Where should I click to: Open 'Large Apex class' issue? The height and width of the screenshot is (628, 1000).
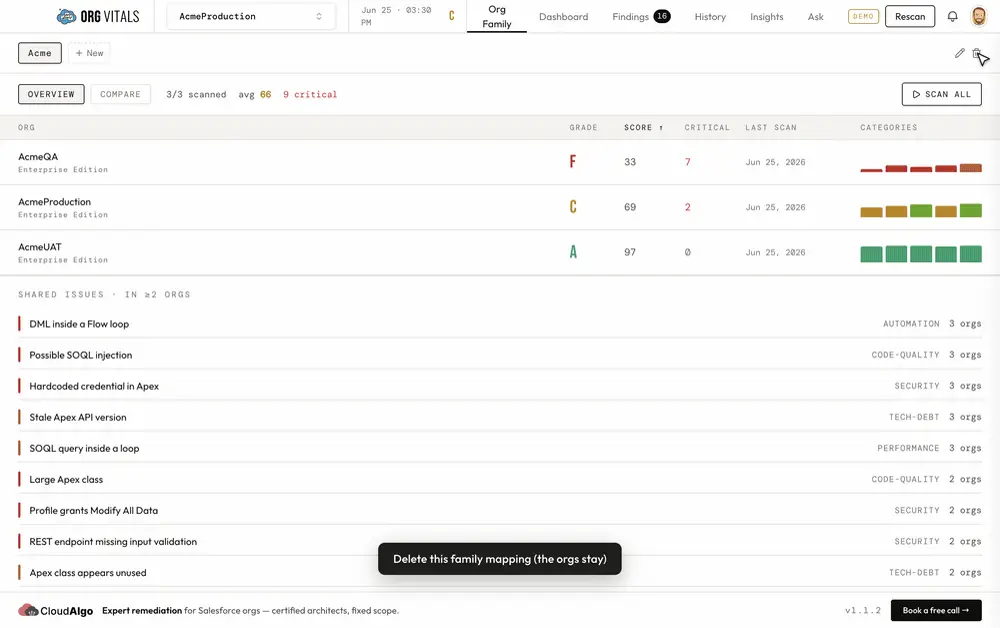(500, 479)
